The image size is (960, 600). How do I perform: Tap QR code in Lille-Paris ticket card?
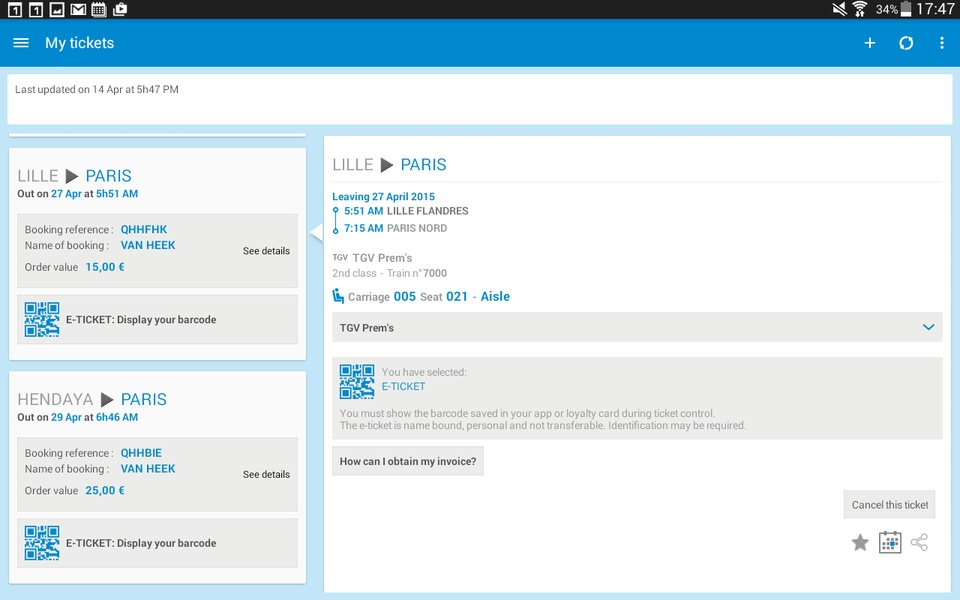click(42, 320)
